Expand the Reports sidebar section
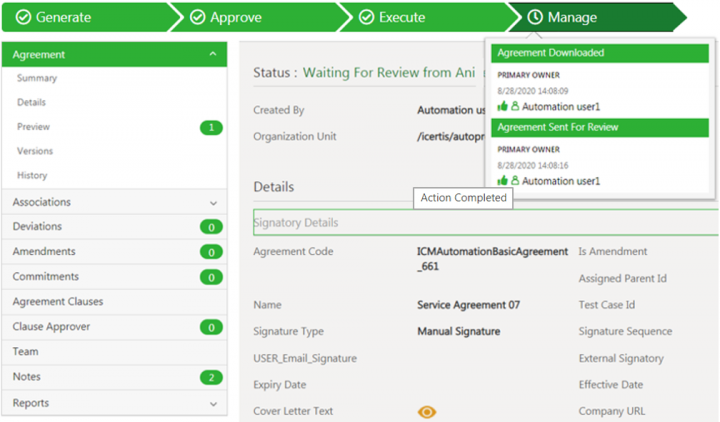Viewport: 720px width, 422px height. click(x=212, y=404)
